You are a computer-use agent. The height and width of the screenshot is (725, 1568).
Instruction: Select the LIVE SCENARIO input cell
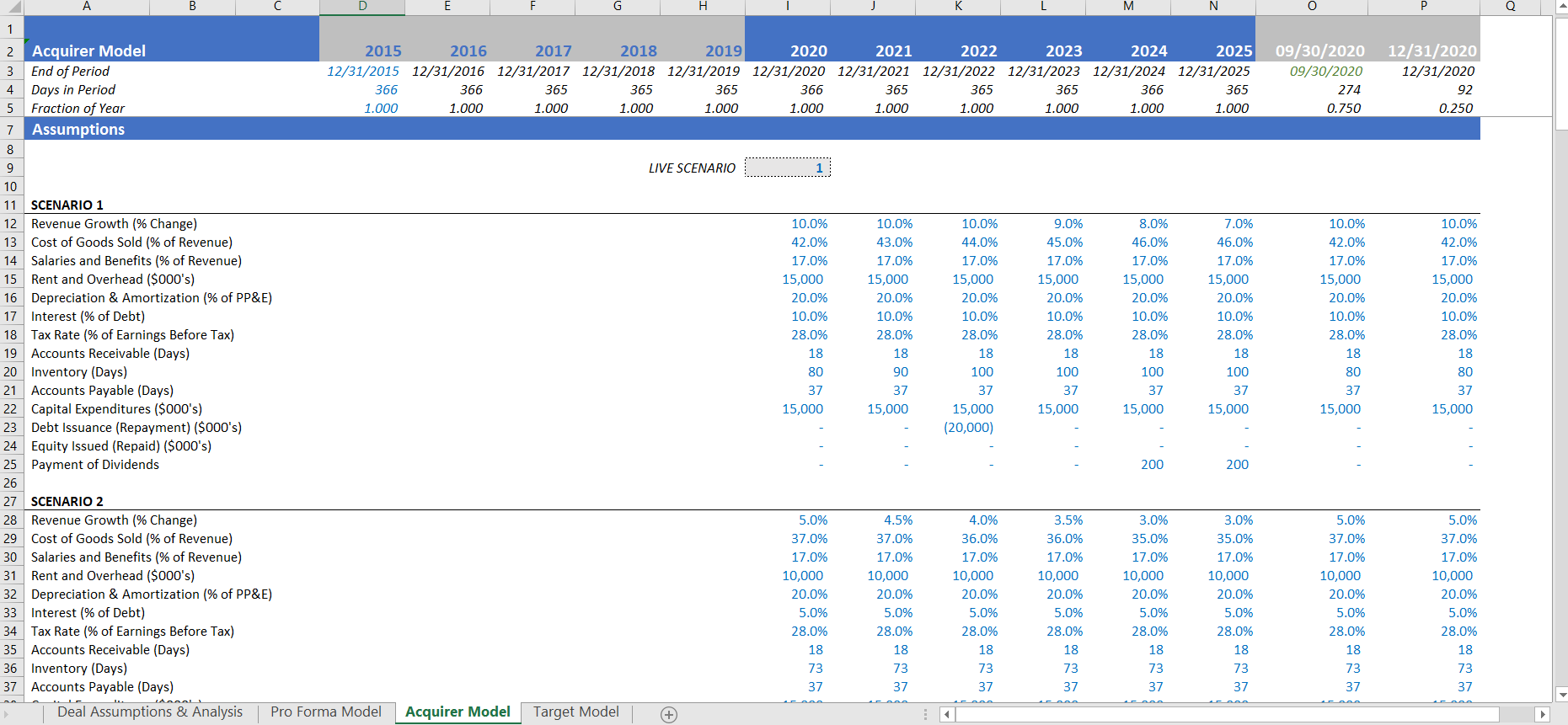point(788,168)
